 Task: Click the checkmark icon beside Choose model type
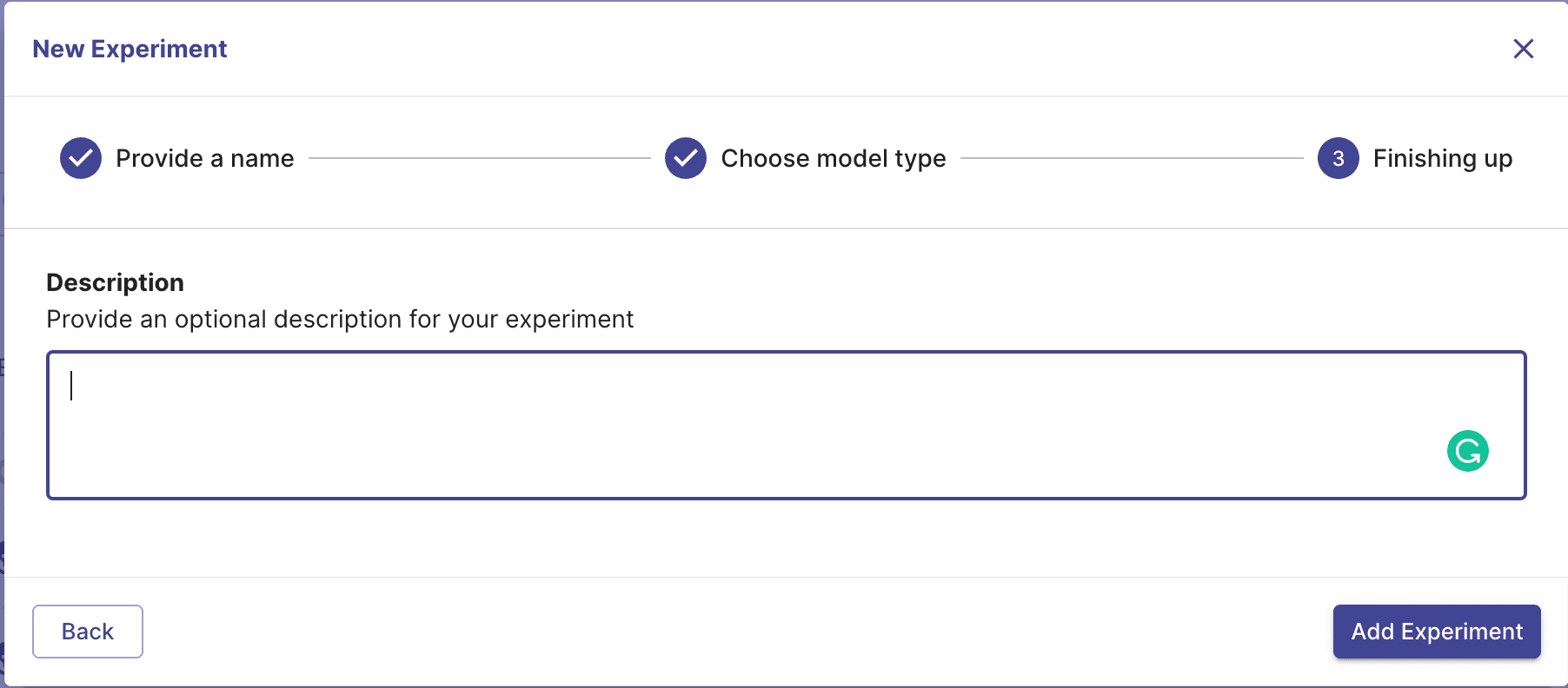[686, 158]
